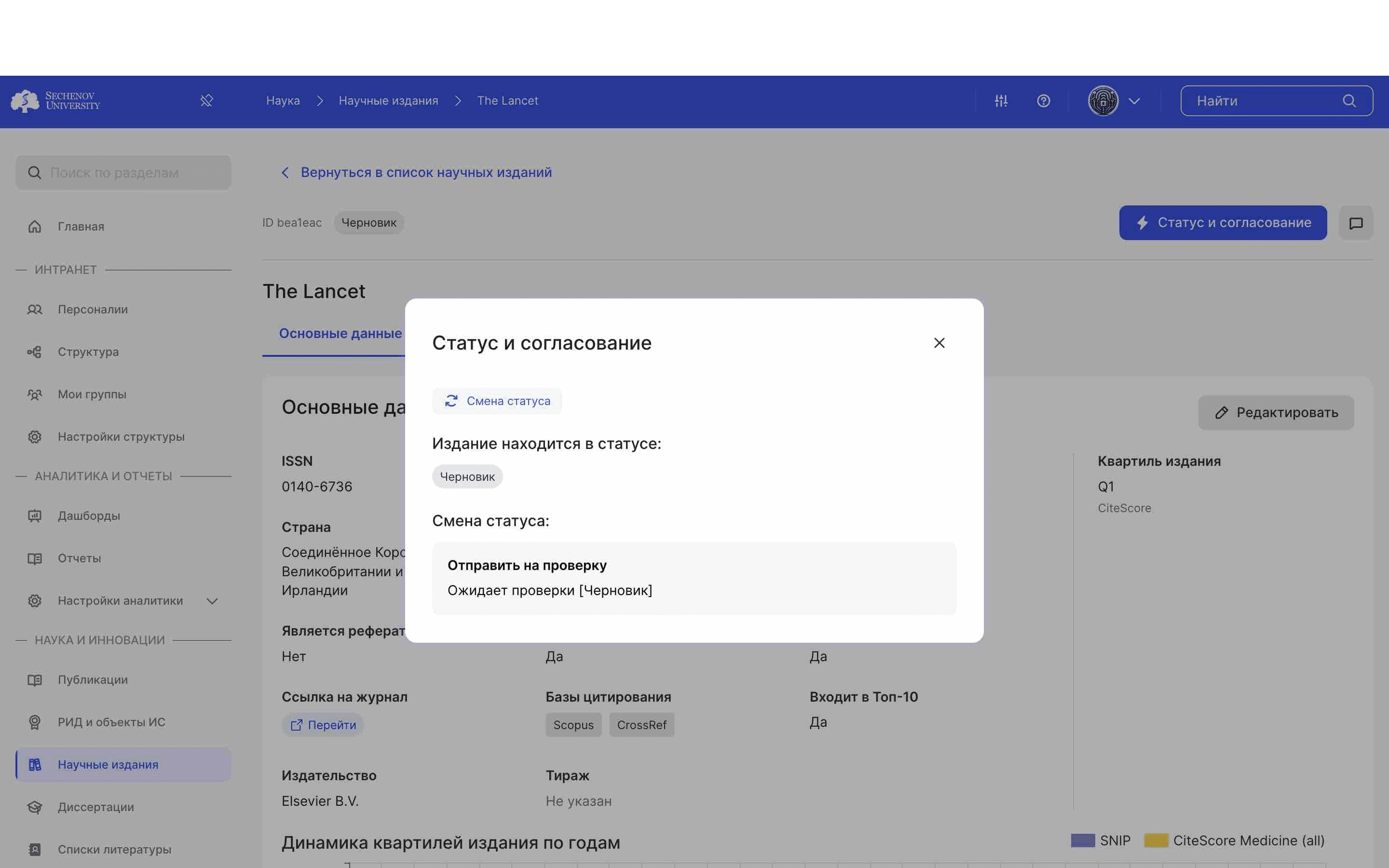This screenshot has width=1389, height=868.
Task: Click The Lancet breadcrumb
Action: tap(507, 100)
